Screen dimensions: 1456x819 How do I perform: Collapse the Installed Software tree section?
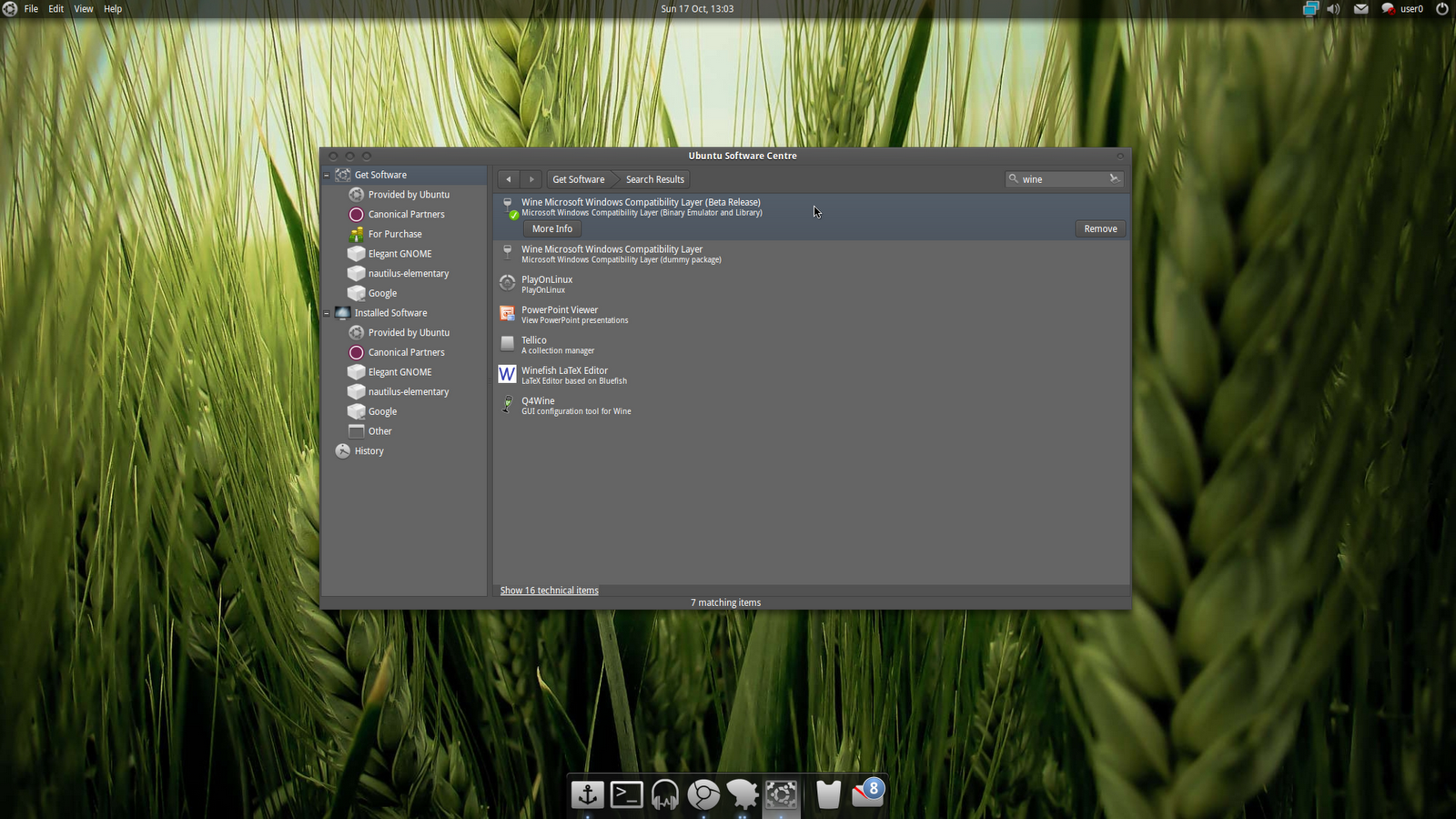point(327,313)
